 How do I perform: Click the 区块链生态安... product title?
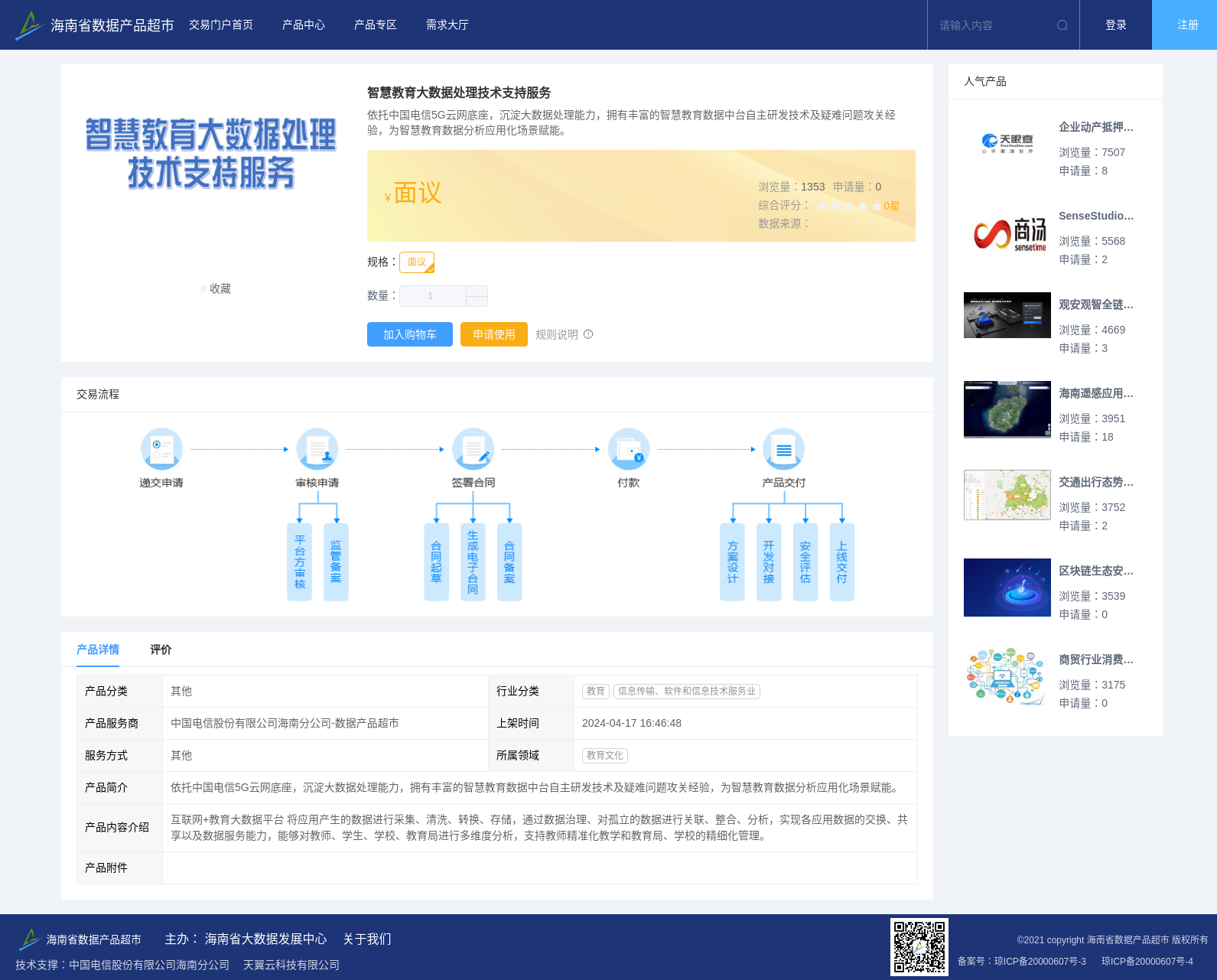[x=1096, y=571]
